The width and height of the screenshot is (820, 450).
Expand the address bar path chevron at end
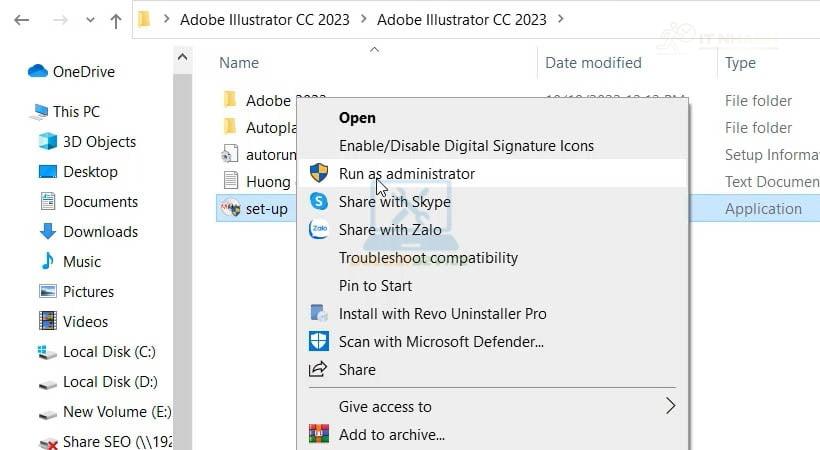559,19
